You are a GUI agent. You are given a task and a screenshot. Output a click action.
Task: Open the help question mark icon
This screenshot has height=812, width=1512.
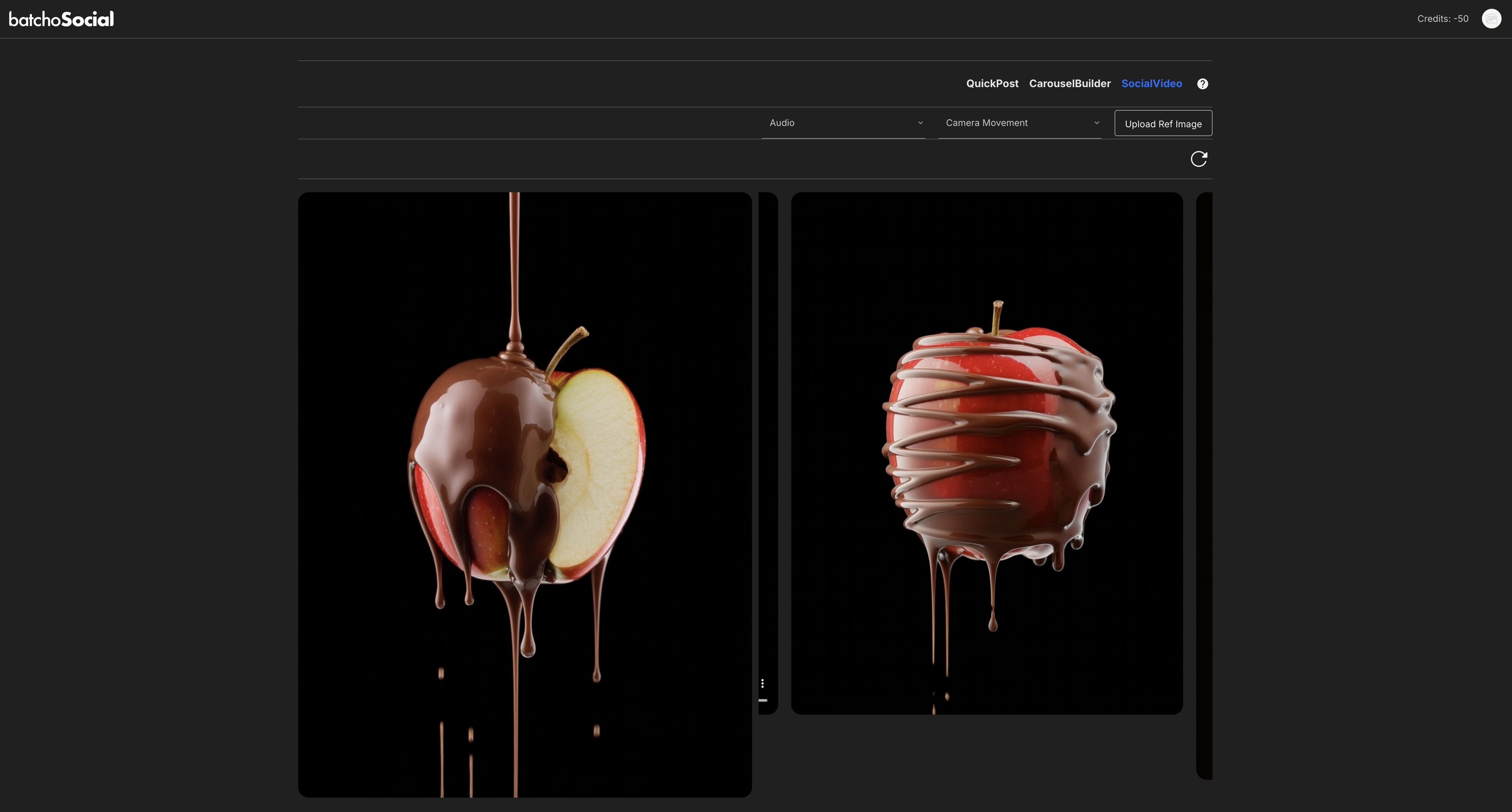[1202, 83]
